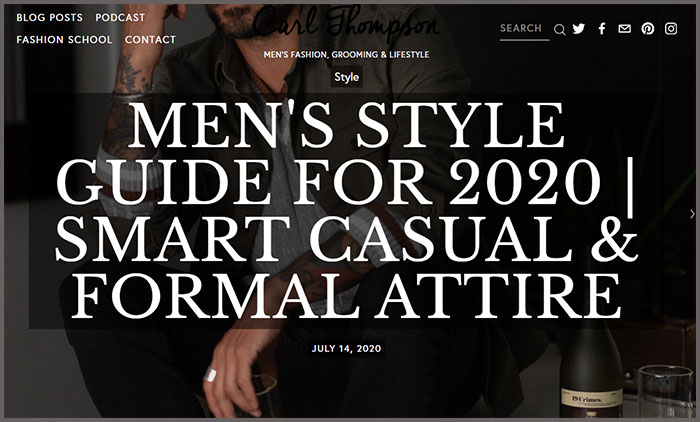Click the search magnifier icon
Image resolution: width=700 pixels, height=422 pixels.
pos(559,29)
